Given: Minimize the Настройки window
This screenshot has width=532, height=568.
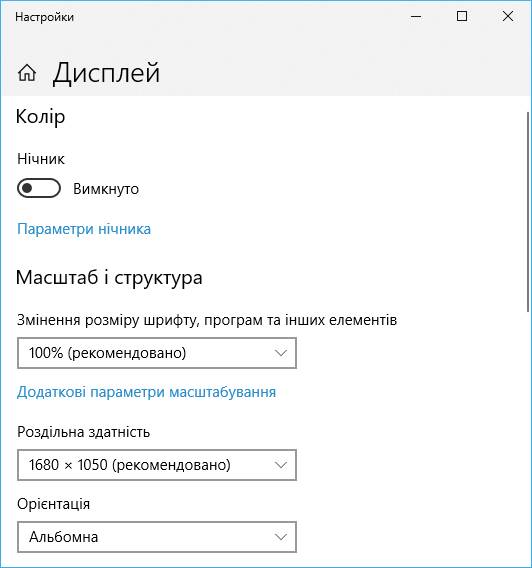Looking at the screenshot, I should pyautogui.click(x=416, y=16).
